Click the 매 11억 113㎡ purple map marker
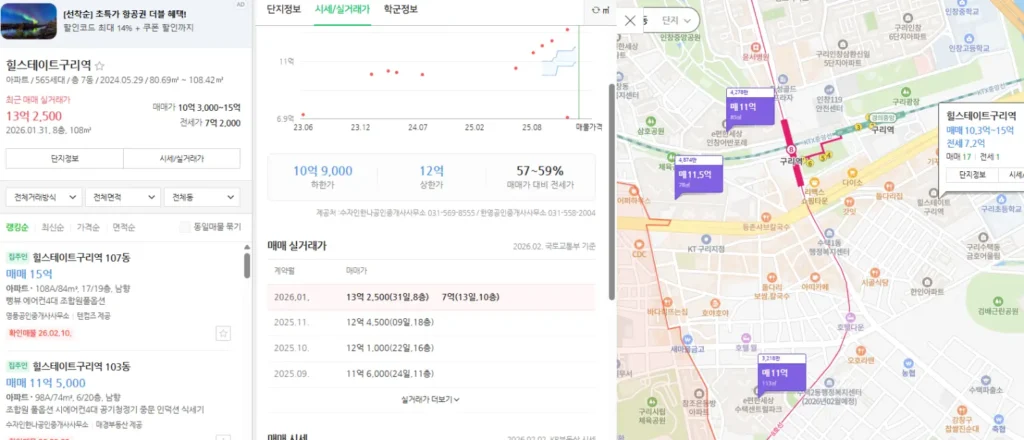 tap(782, 373)
